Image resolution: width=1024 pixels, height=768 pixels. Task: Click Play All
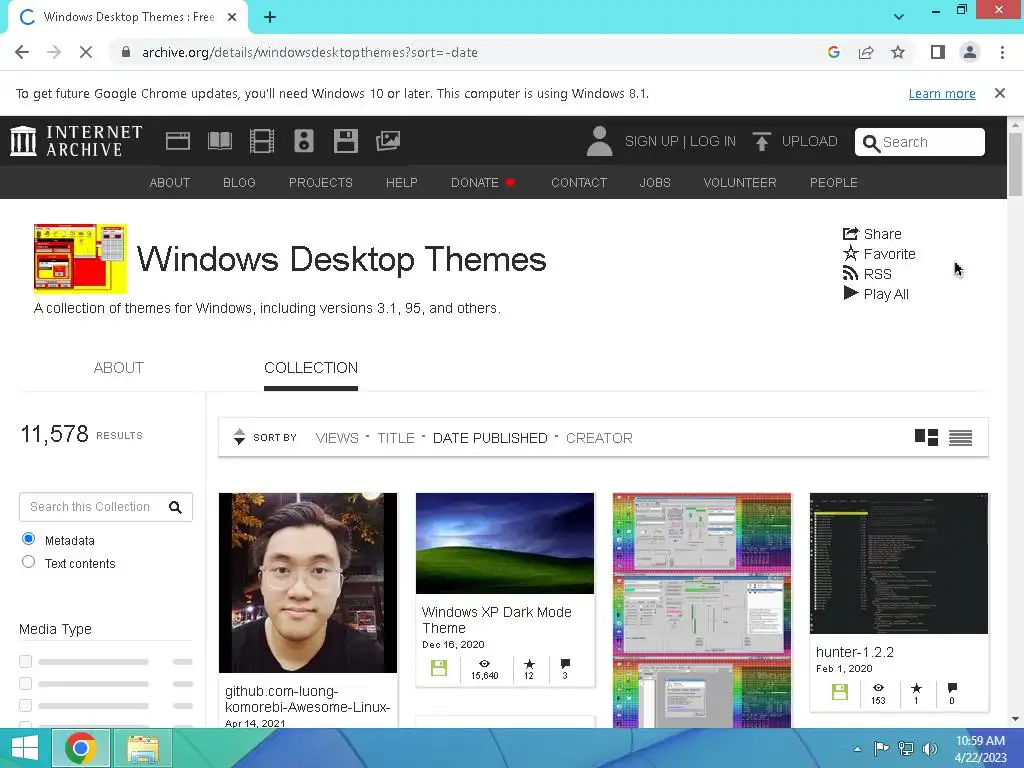(x=876, y=294)
